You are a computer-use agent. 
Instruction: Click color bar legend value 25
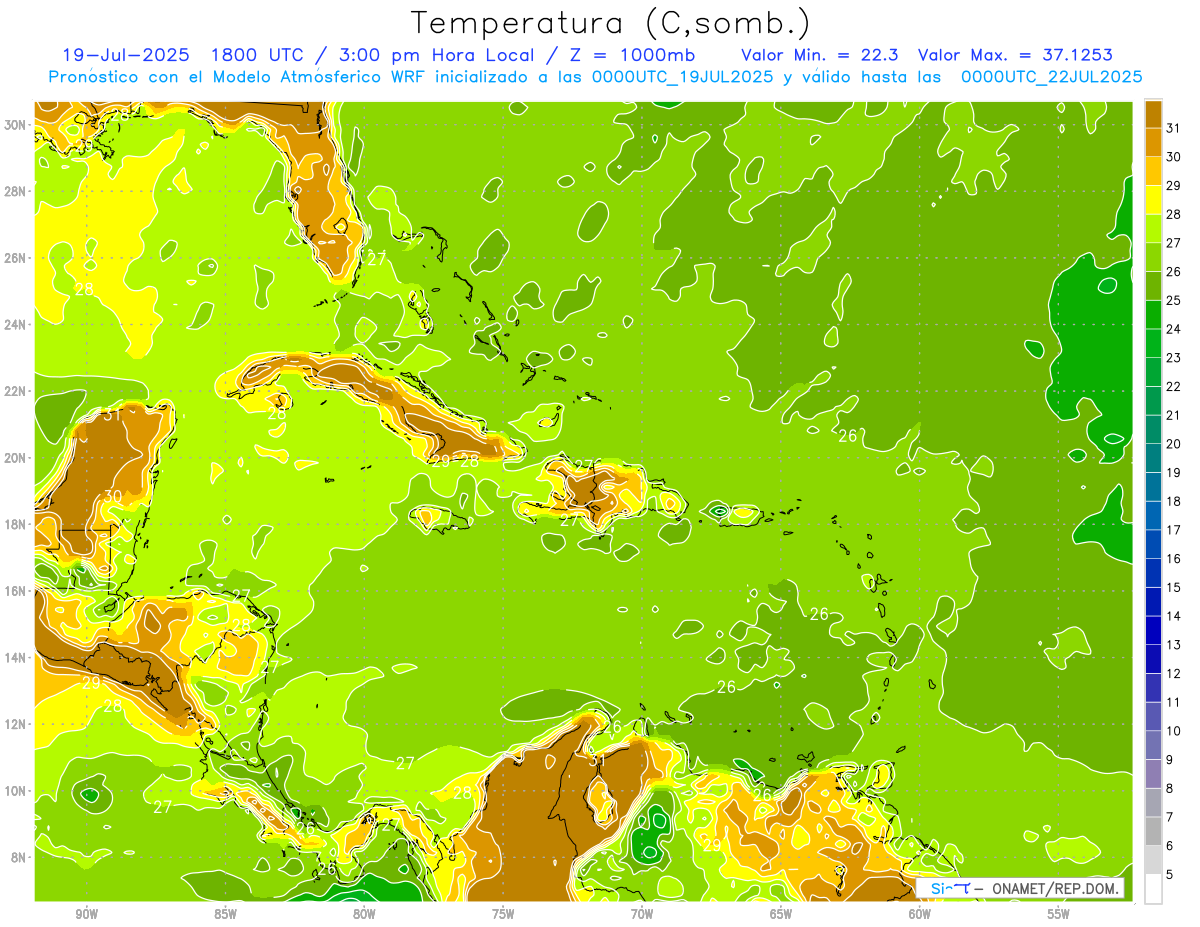pyautogui.click(x=1173, y=300)
